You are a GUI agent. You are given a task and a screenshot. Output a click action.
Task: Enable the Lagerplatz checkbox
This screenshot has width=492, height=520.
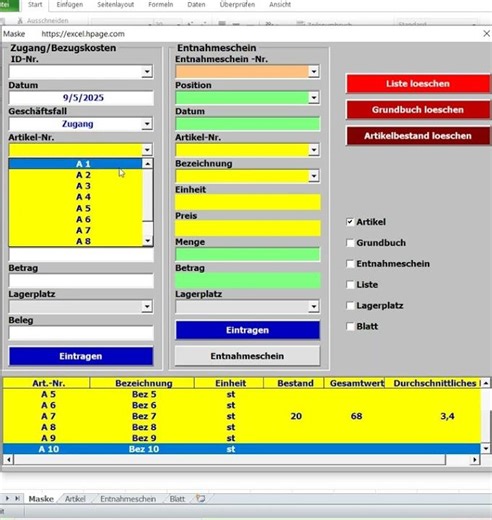pos(350,306)
